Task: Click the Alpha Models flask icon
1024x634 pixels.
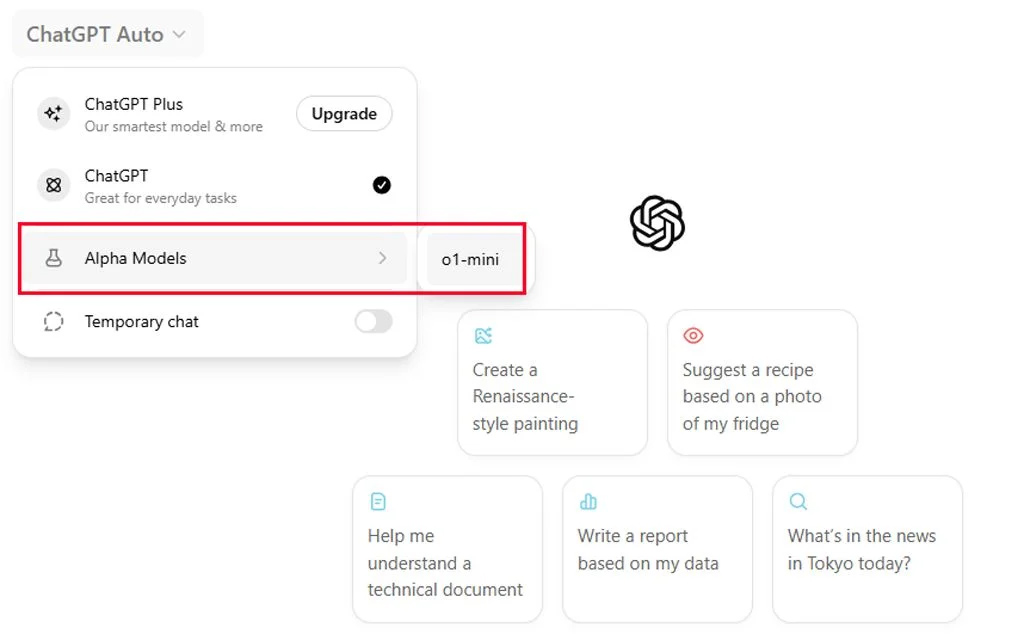Action: click(53, 258)
